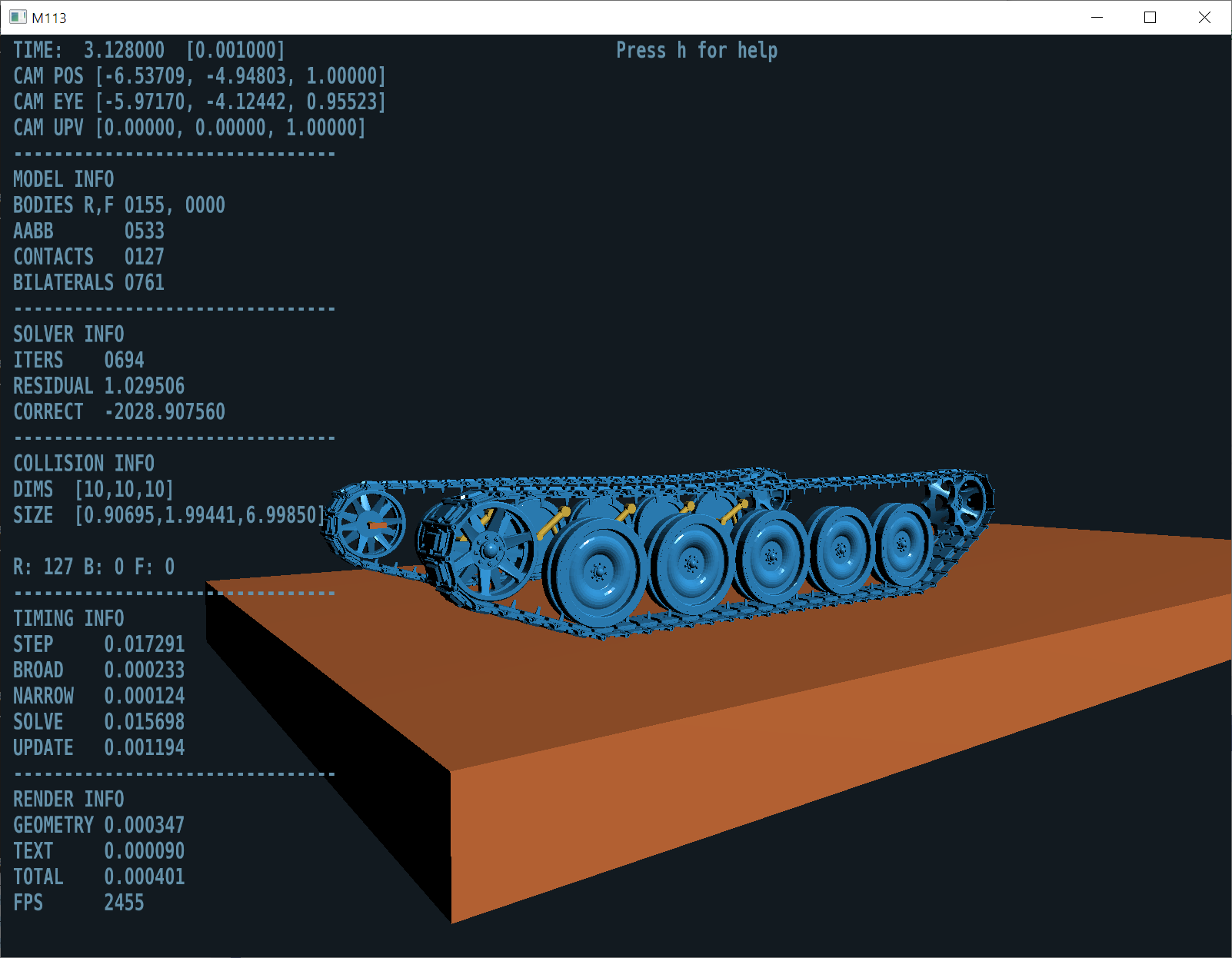
Task: Click the STEP 0.017291 line
Action: click(99, 644)
